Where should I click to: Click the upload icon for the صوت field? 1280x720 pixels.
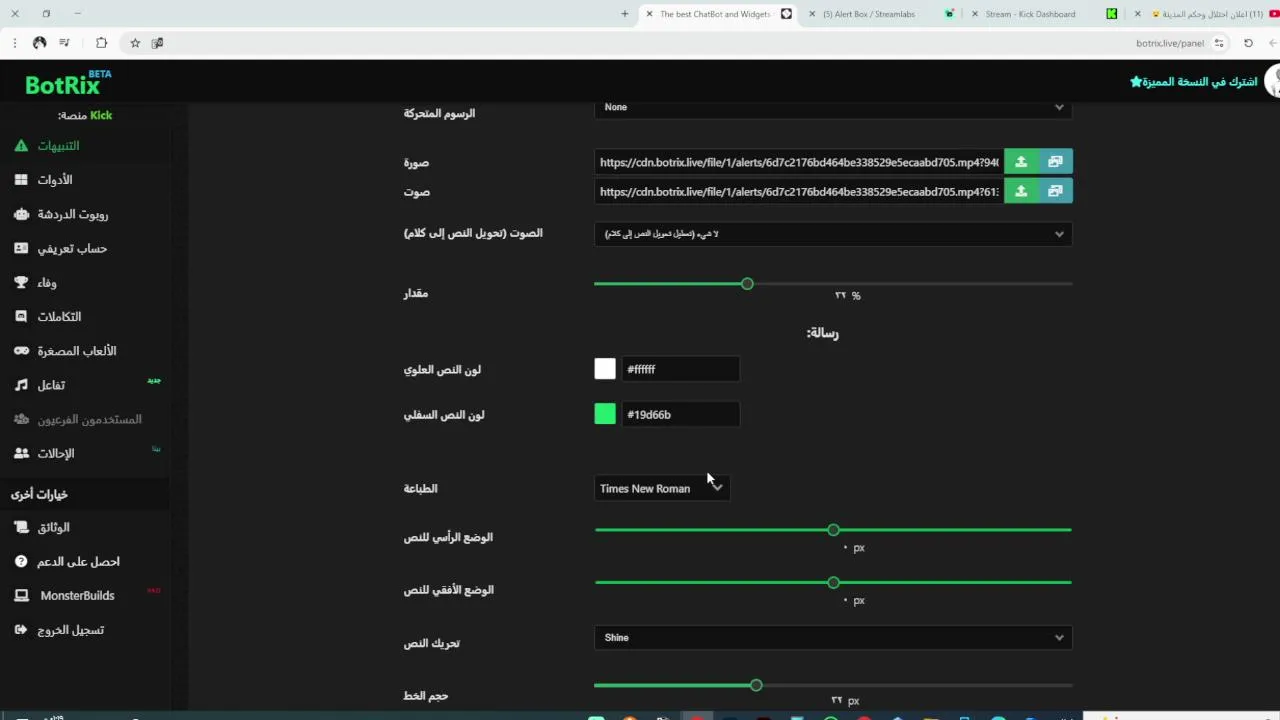pos(1021,191)
